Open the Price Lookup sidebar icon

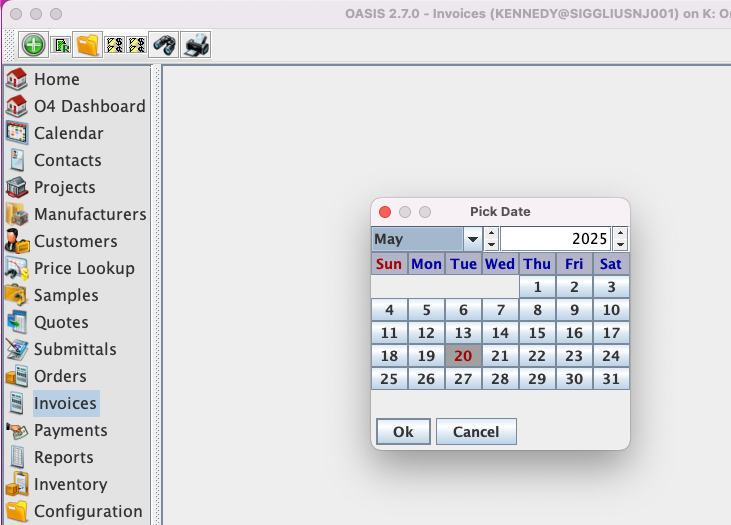17,268
